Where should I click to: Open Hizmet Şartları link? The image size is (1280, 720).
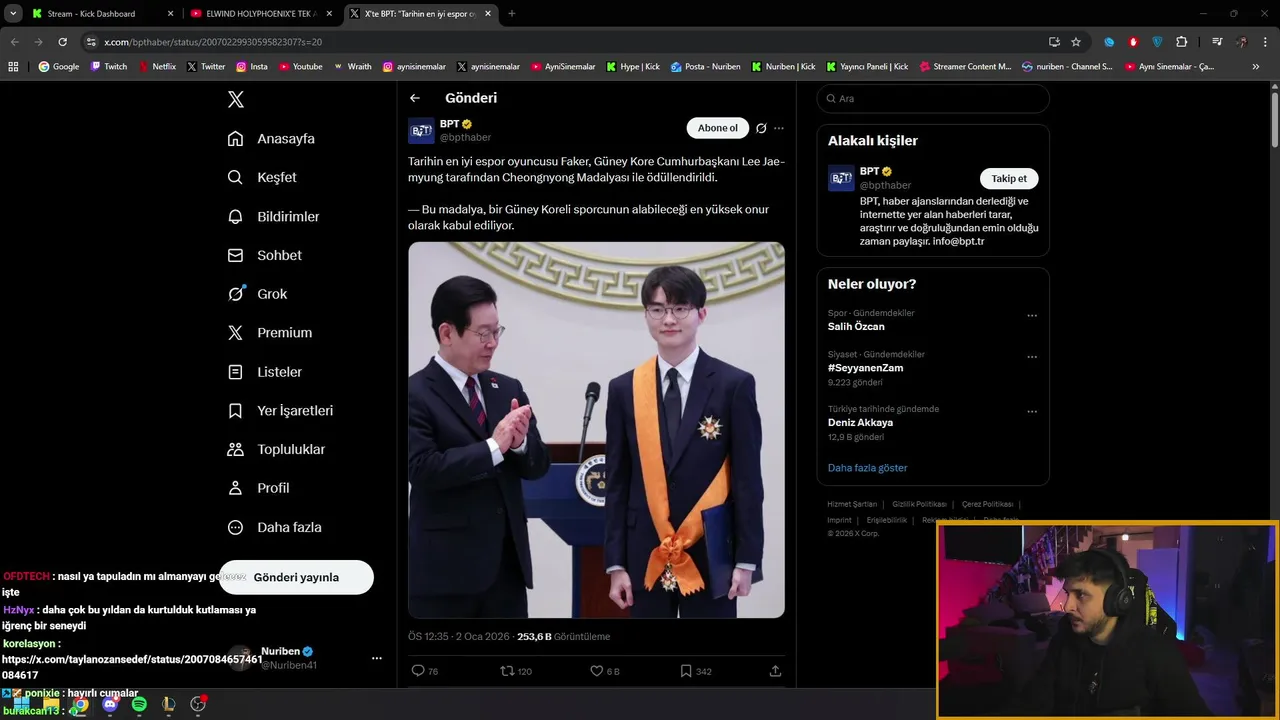coord(852,504)
